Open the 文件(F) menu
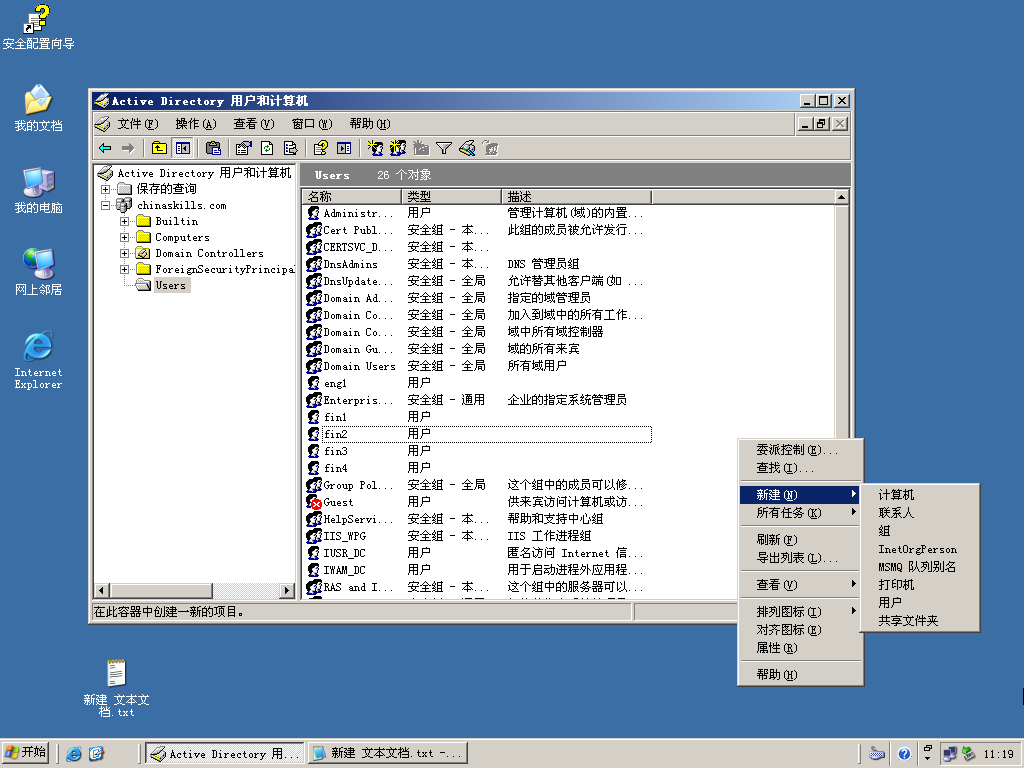The height and width of the screenshot is (768, 1024). 138,123
